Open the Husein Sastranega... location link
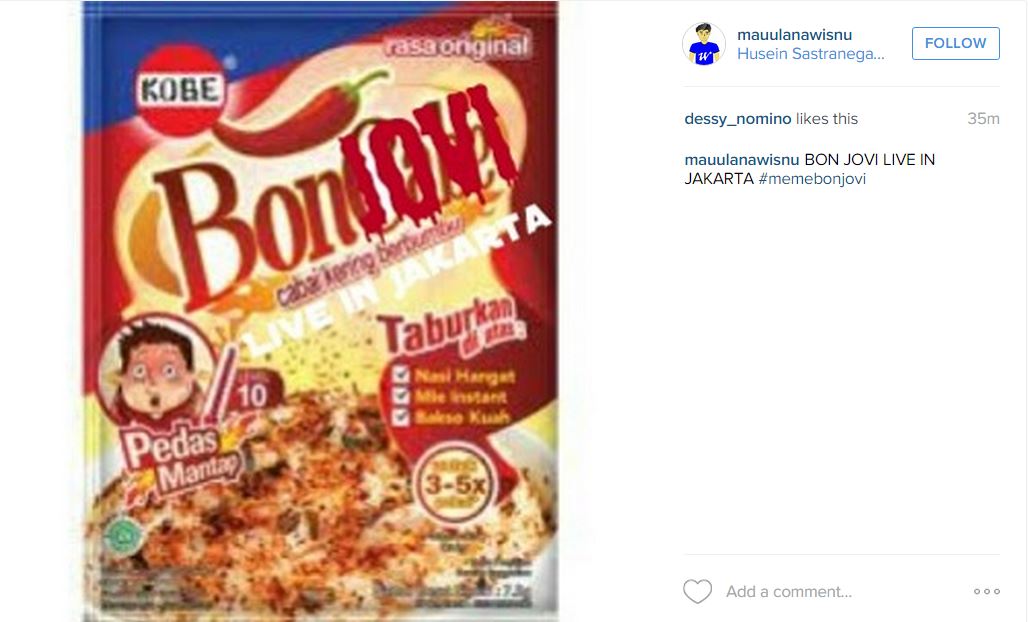 810,54
